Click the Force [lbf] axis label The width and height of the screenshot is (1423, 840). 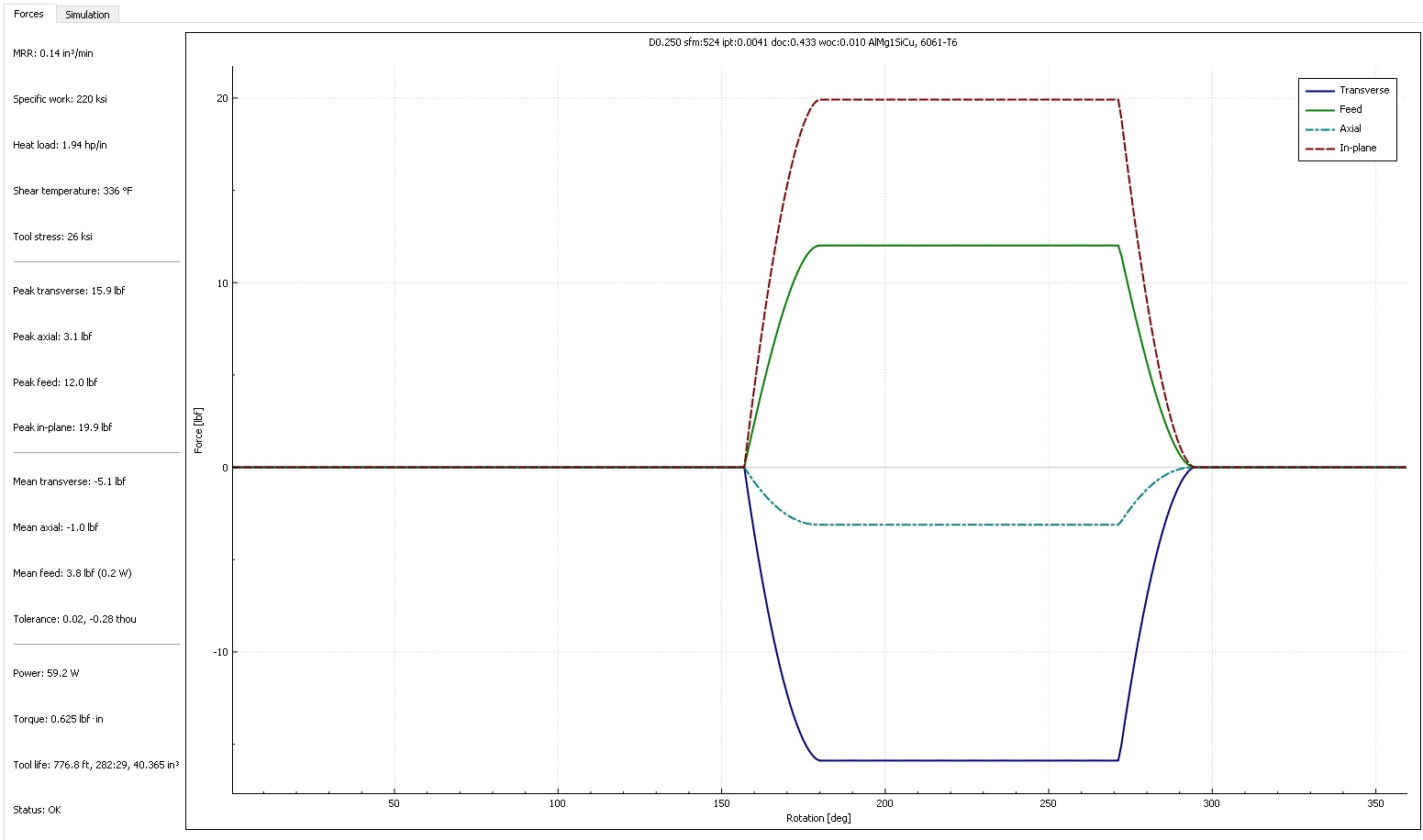pyautogui.click(x=198, y=430)
